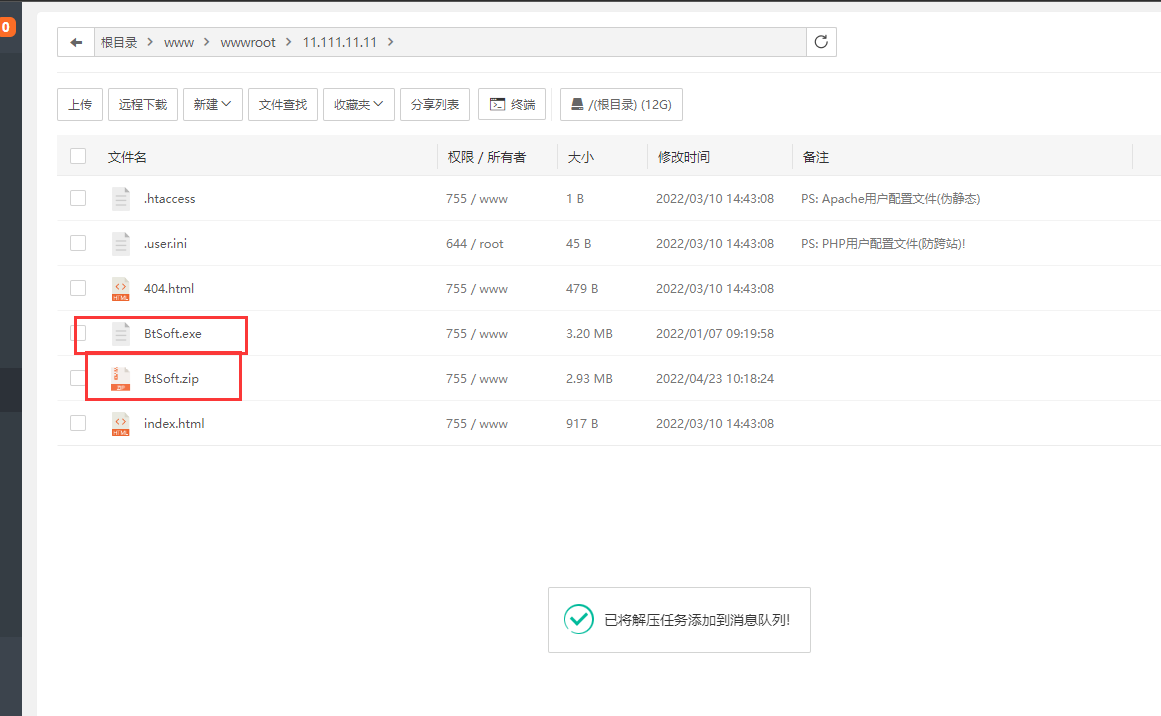1161x716 pixels.
Task: Sort by 修改时间 column header
Action: (x=683, y=157)
